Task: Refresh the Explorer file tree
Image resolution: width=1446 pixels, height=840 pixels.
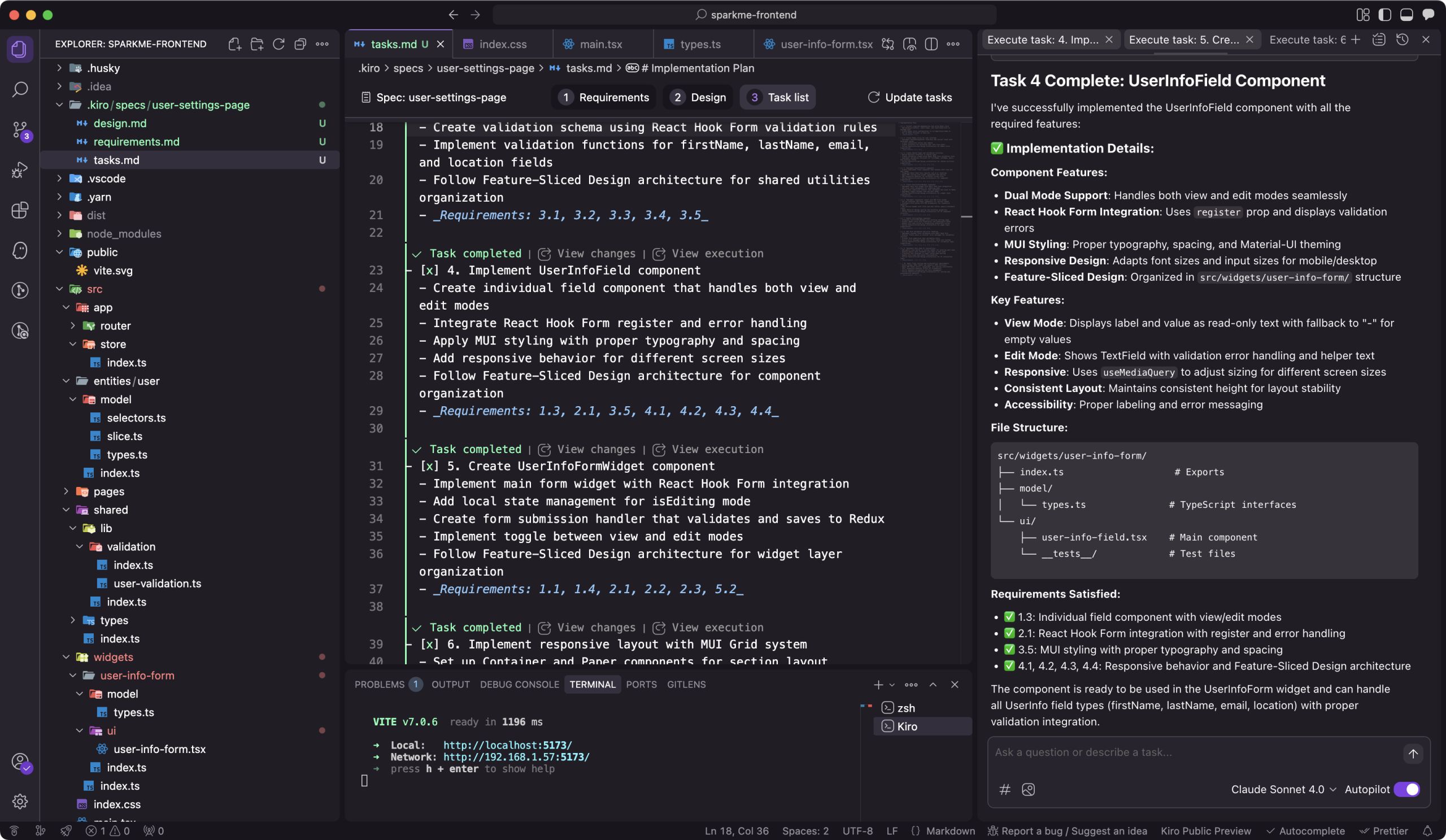Action: click(278, 44)
